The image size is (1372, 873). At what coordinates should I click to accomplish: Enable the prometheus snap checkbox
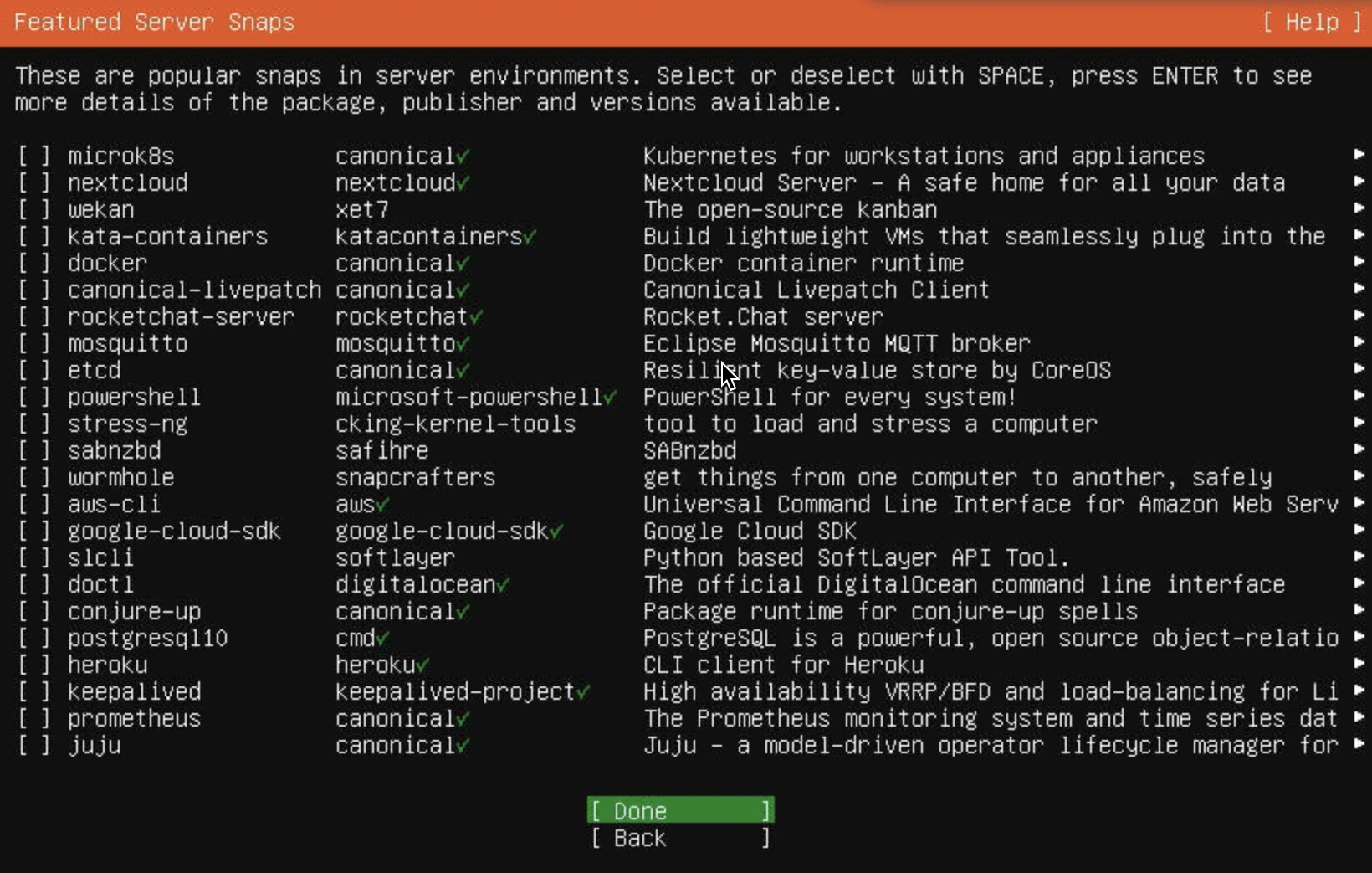pos(34,719)
